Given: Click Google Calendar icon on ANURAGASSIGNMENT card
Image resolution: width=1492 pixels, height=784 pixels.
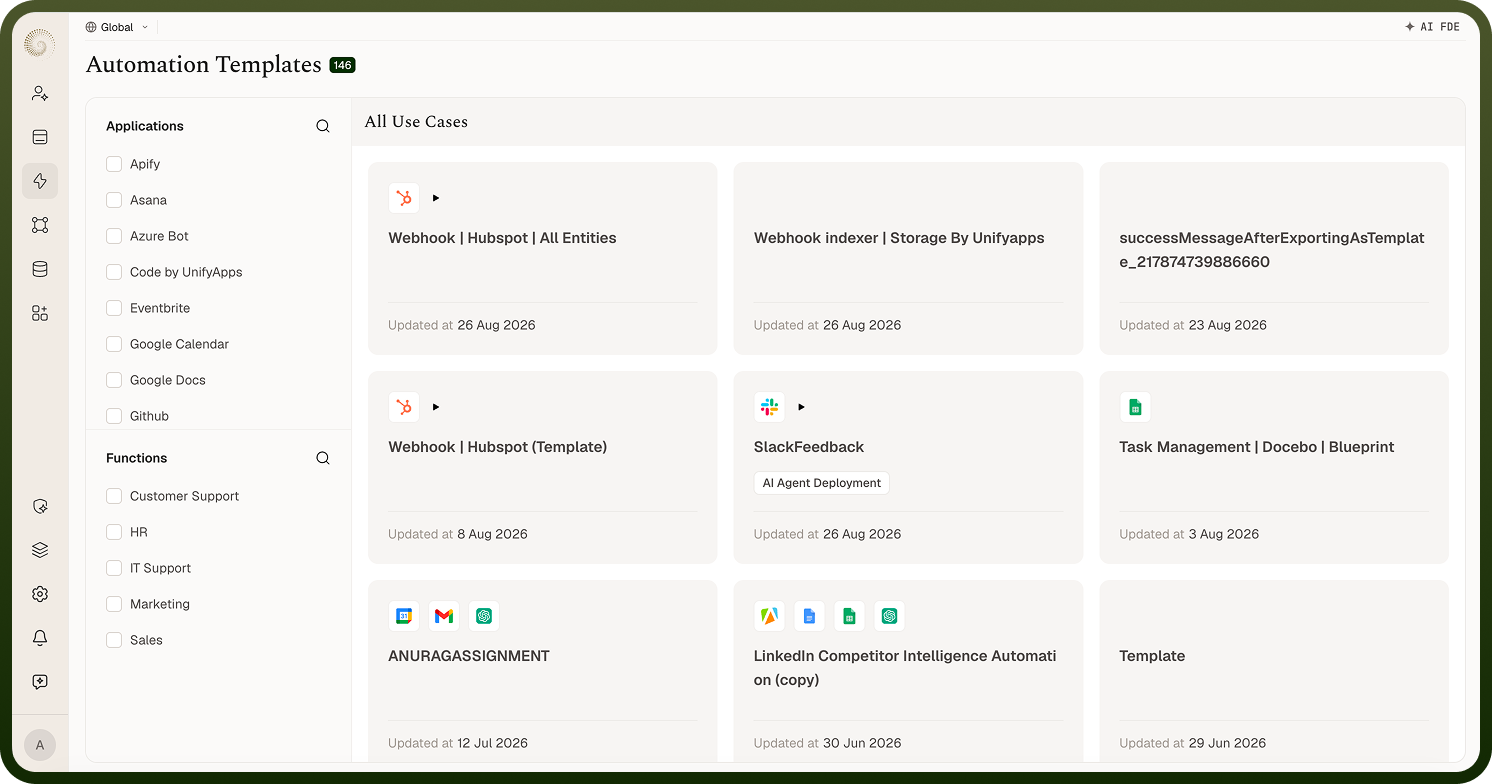Looking at the screenshot, I should [404, 616].
